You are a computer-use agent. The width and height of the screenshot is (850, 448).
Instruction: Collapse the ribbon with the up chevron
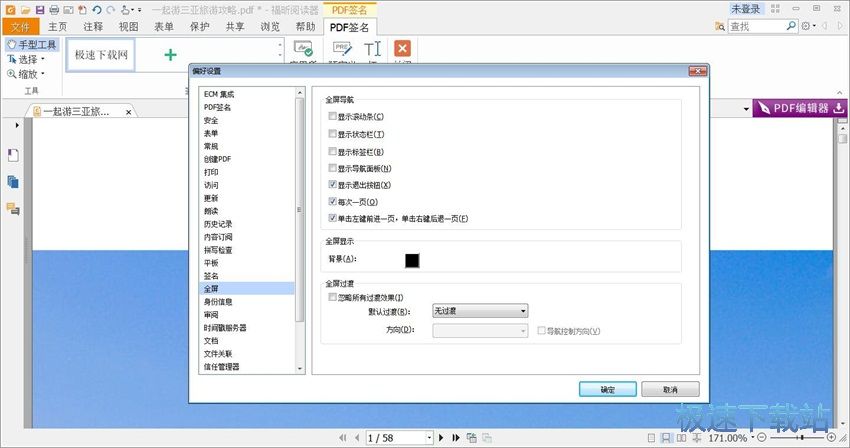click(840, 93)
